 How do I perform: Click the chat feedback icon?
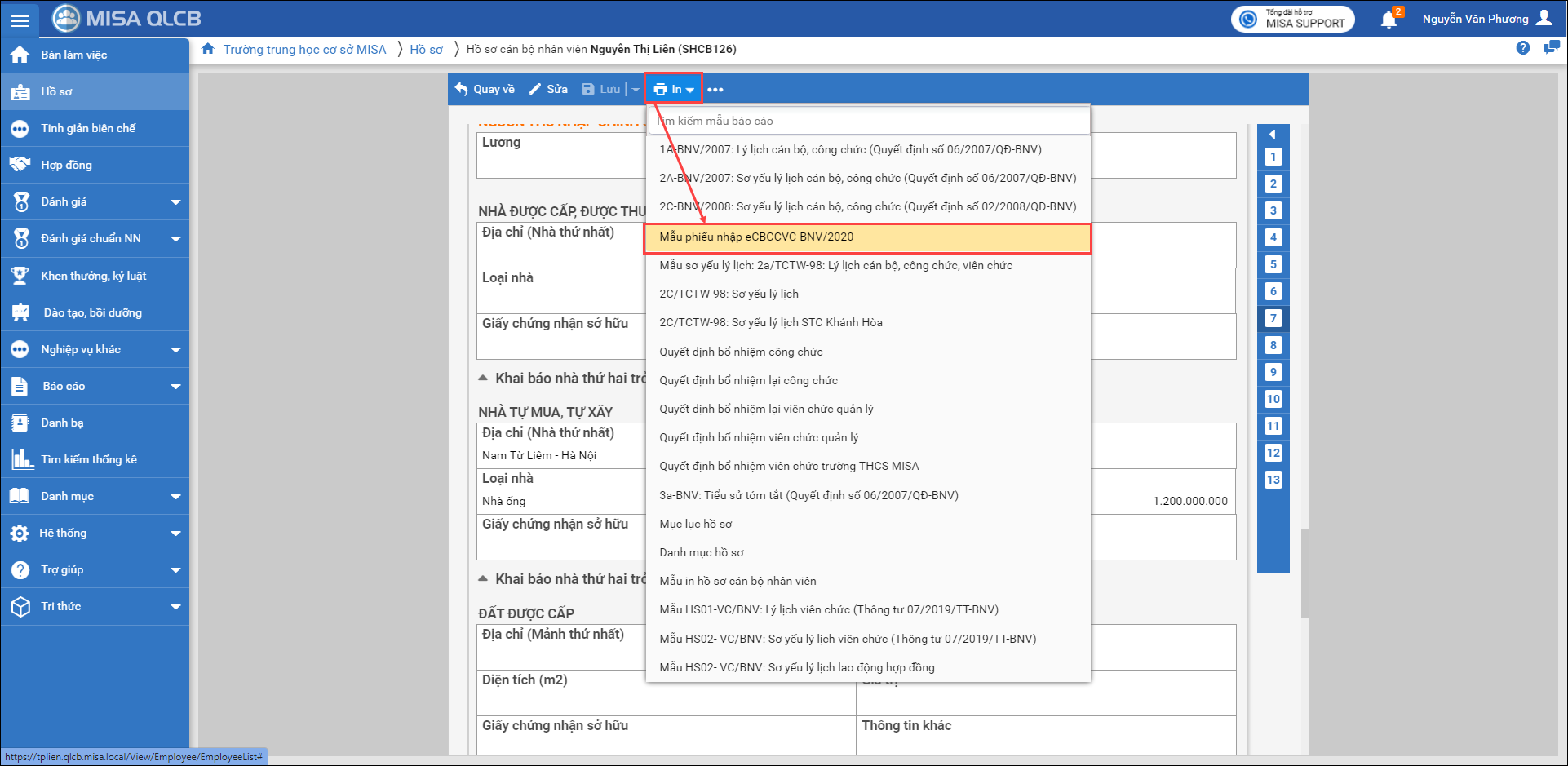[1551, 48]
